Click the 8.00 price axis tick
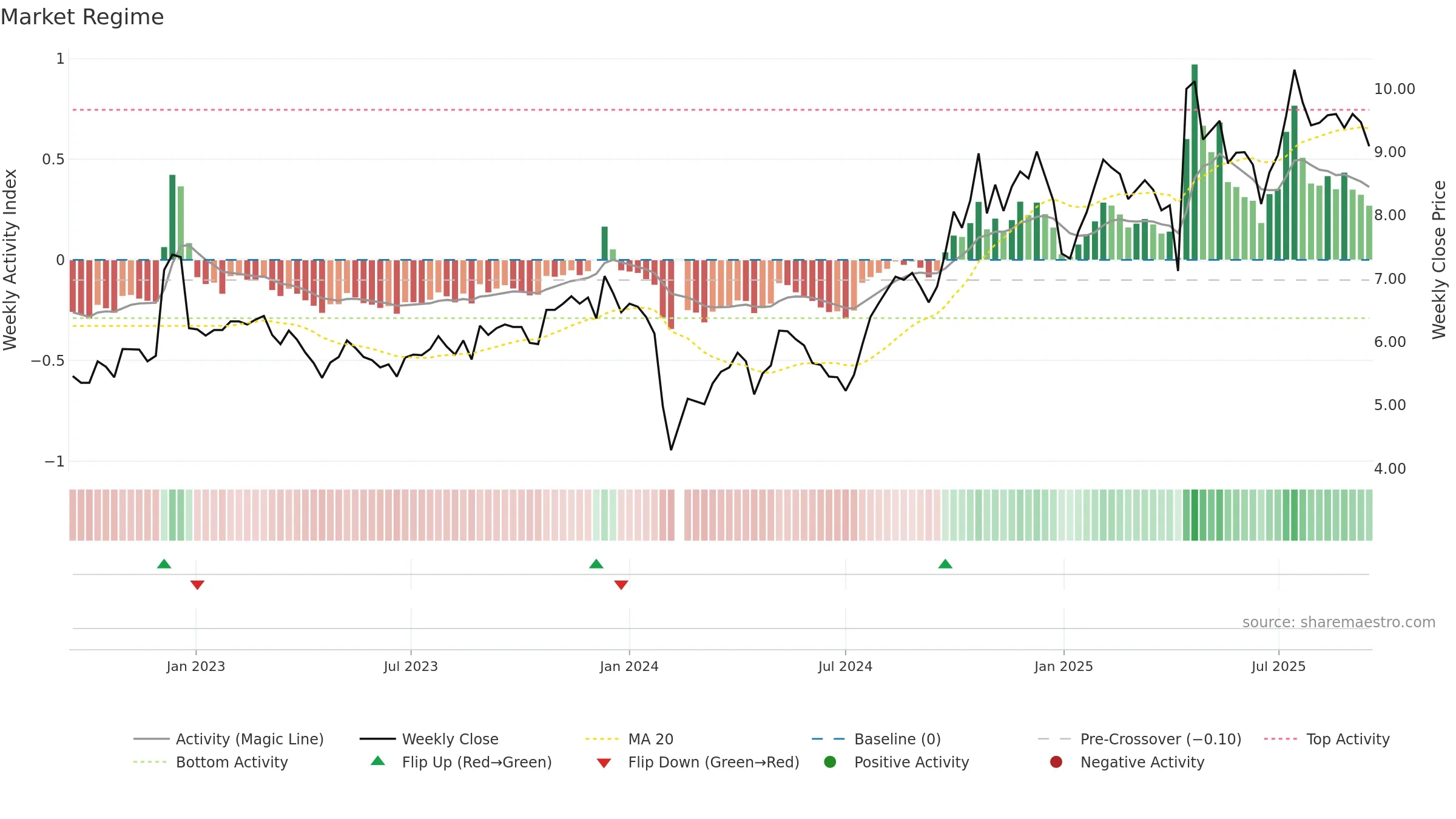This screenshot has width=1456, height=819. (x=1390, y=215)
